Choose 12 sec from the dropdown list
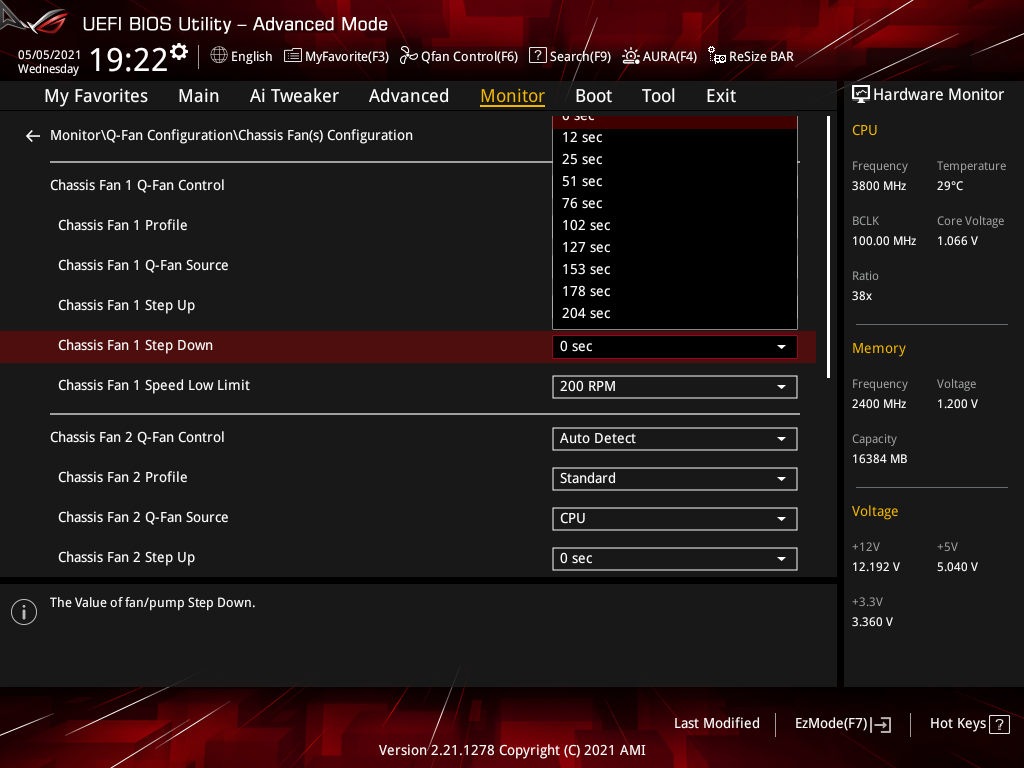The width and height of the screenshot is (1024, 768). click(675, 137)
